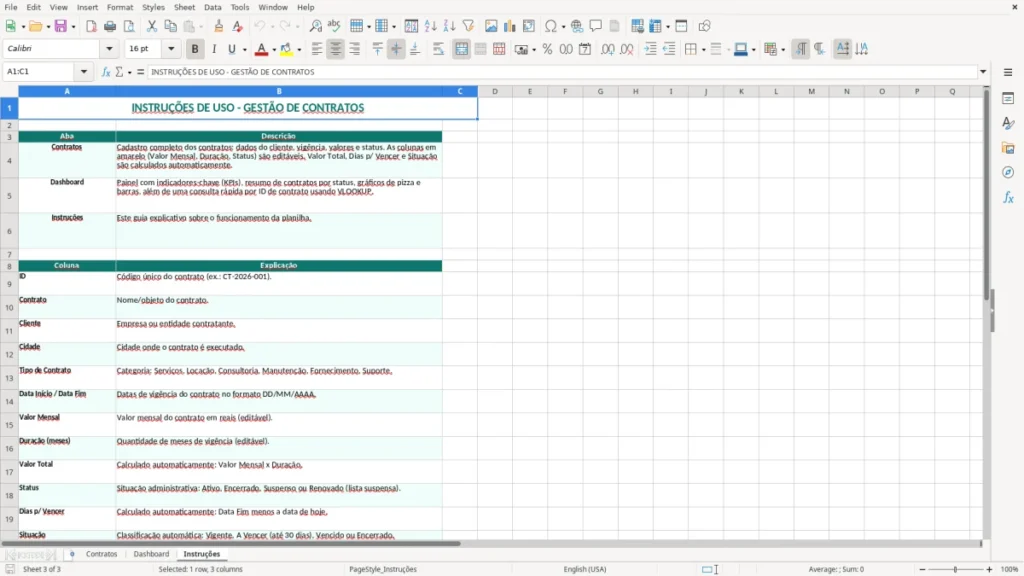This screenshot has height=576, width=1024.
Task: Cut selection with the scissors icon
Action: click(152, 26)
